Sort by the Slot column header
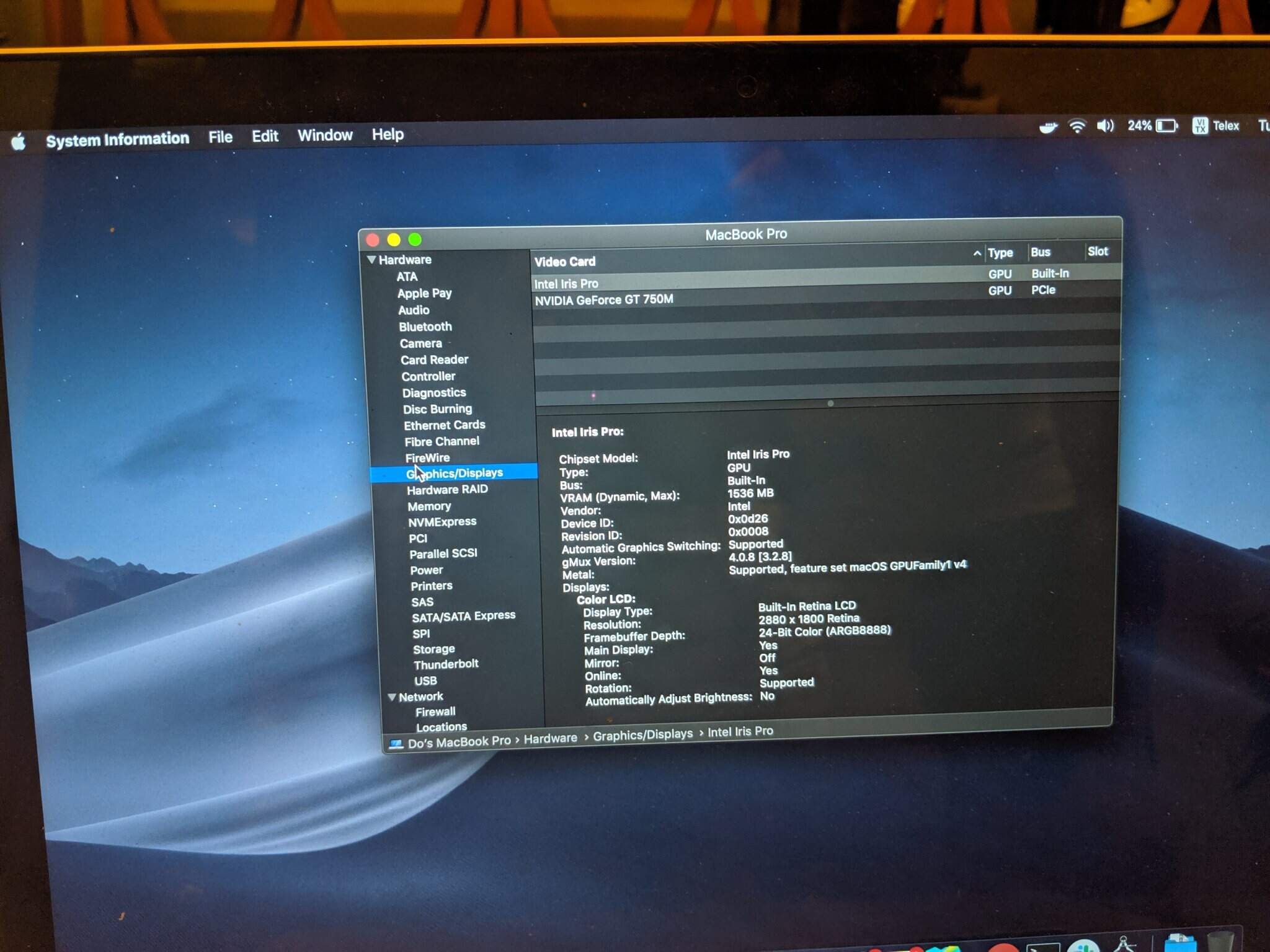1270x952 pixels. pyautogui.click(x=1098, y=251)
